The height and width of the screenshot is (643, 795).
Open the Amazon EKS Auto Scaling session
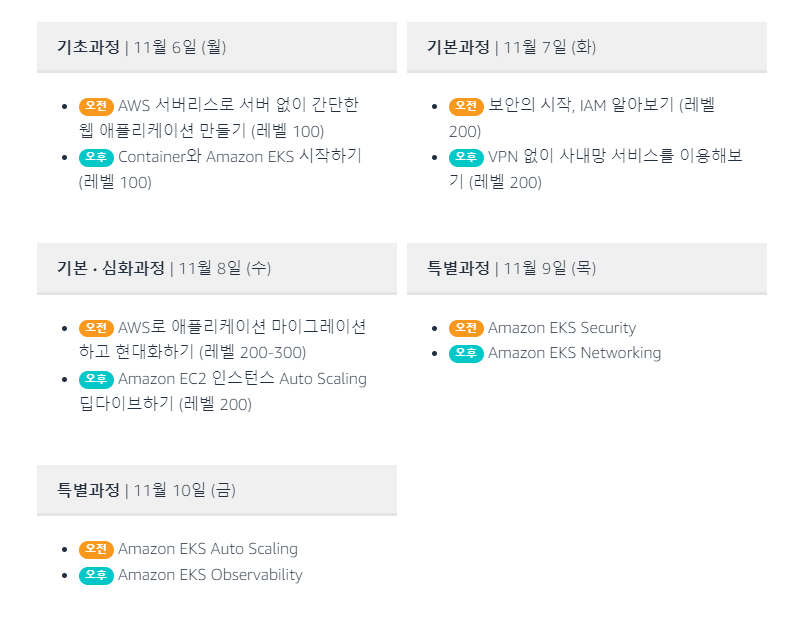coord(208,549)
